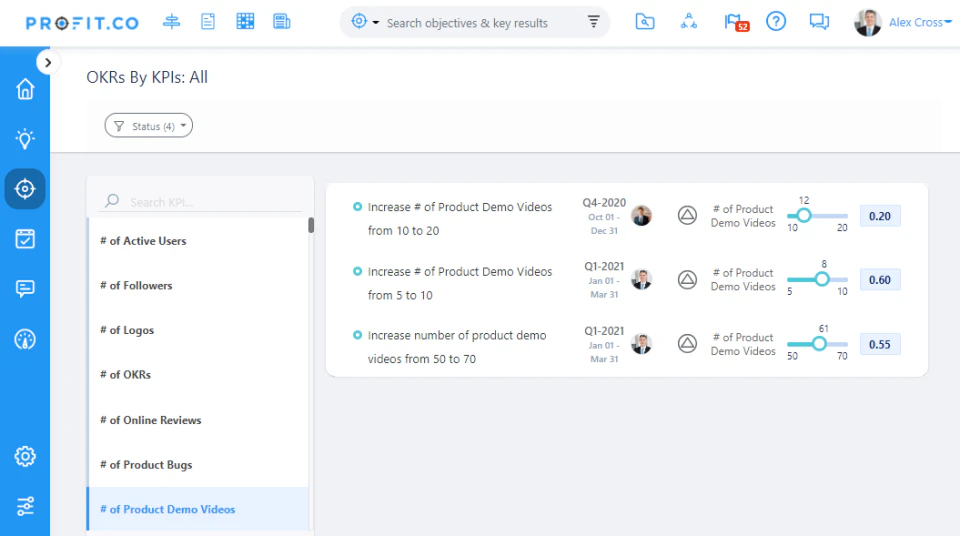
Task: Select the OKR target sidebar icon
Action: (x=25, y=189)
